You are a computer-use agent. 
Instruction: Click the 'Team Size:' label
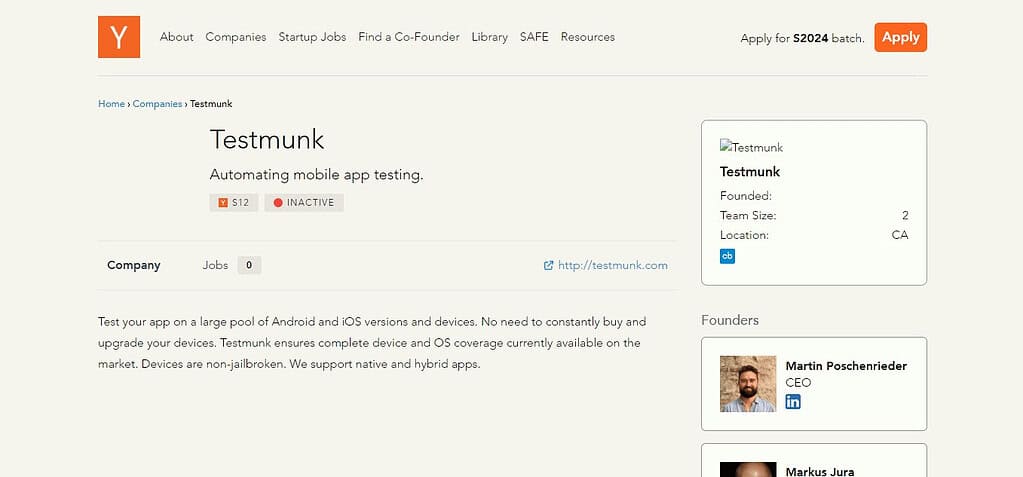748,215
